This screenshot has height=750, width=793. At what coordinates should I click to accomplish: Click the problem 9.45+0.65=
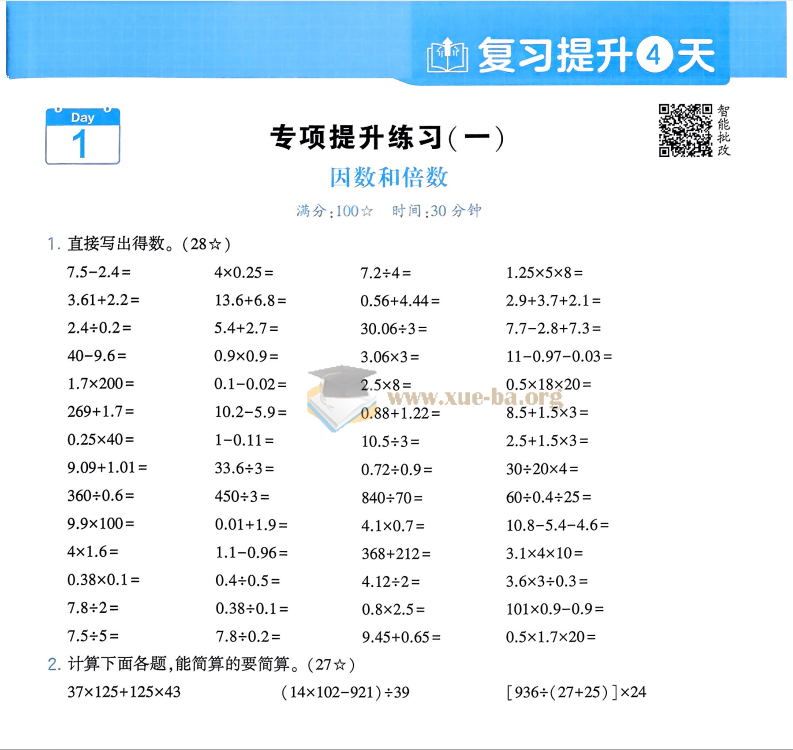[x=401, y=637]
